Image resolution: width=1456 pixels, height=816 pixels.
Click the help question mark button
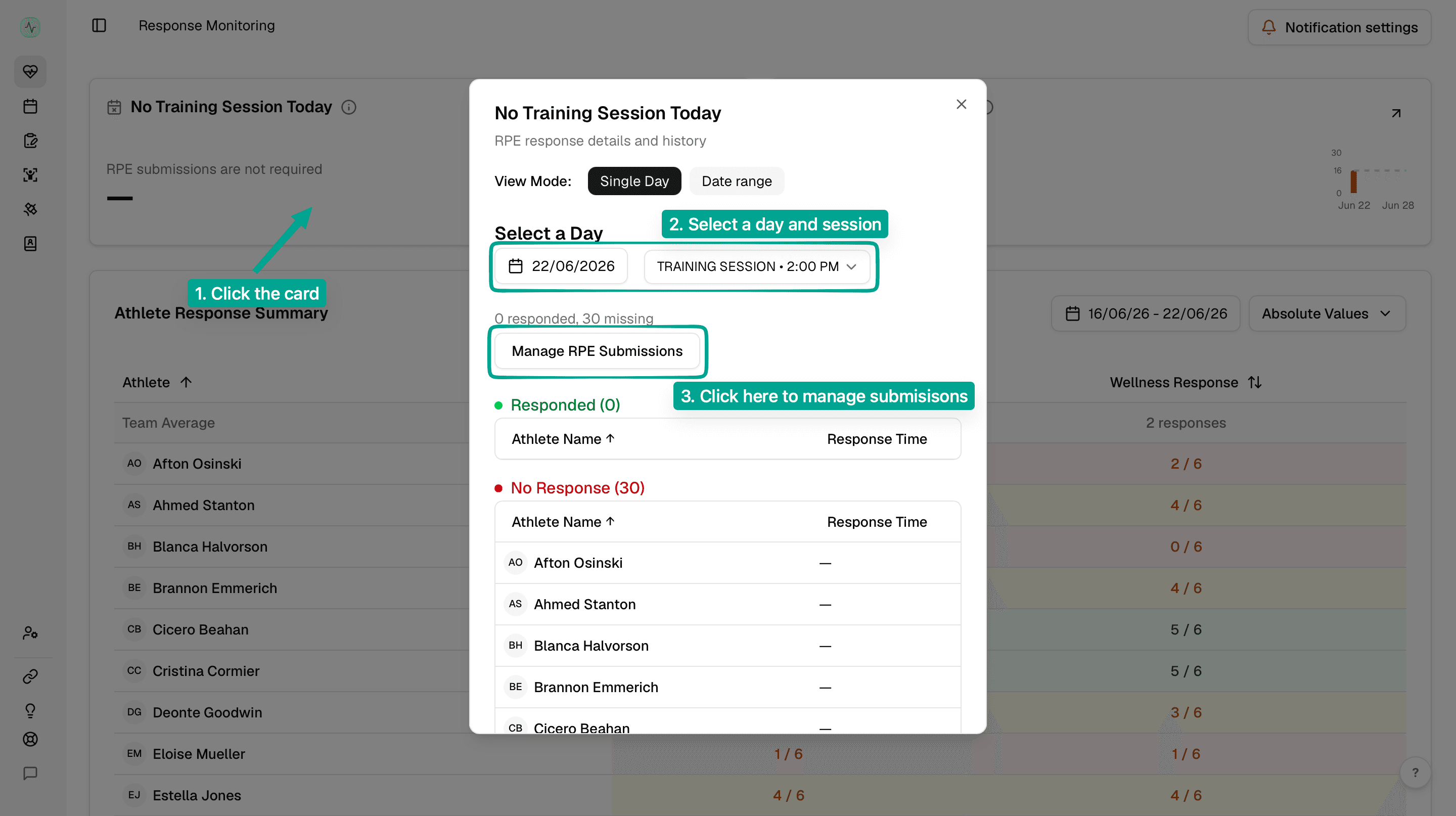[x=1415, y=773]
